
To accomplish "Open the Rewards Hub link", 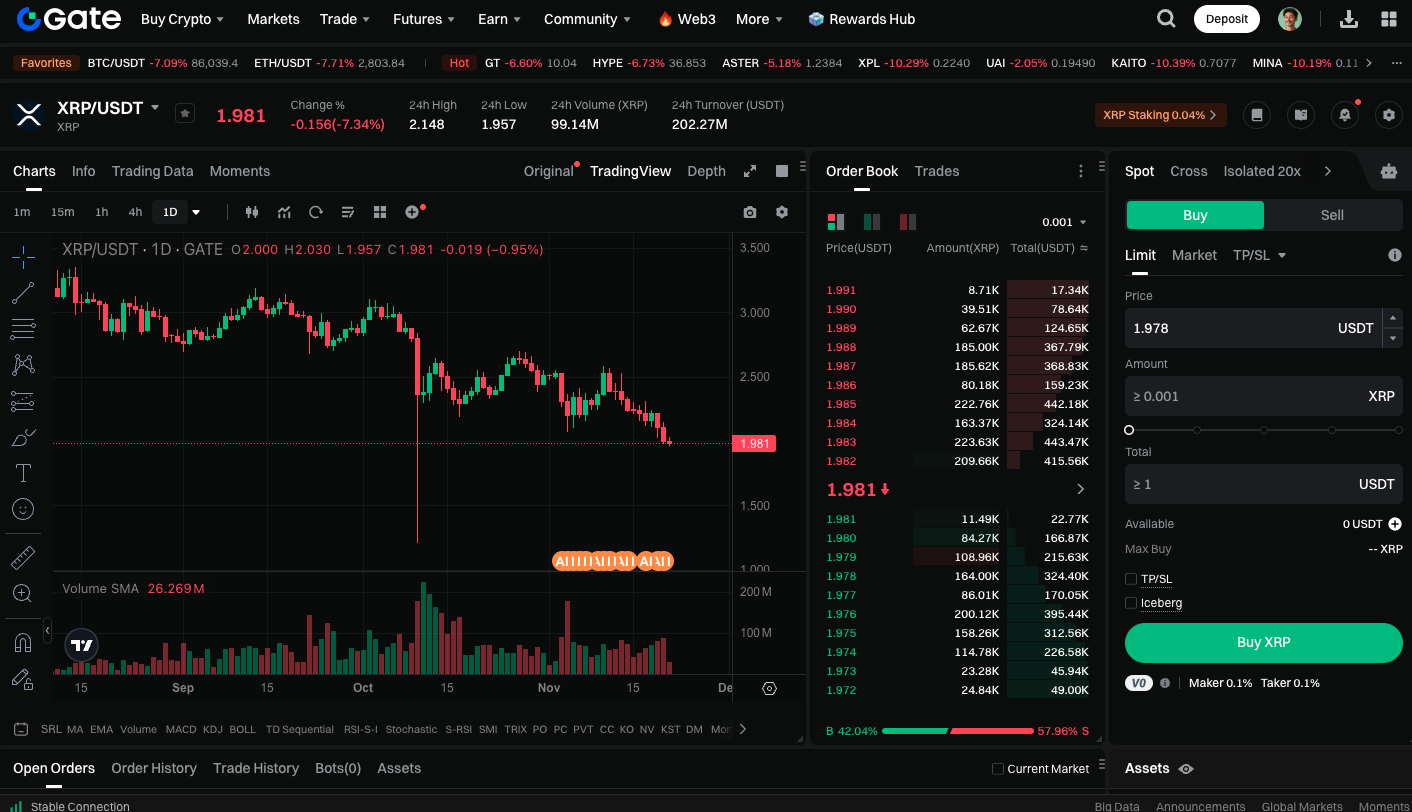I will point(861,19).
